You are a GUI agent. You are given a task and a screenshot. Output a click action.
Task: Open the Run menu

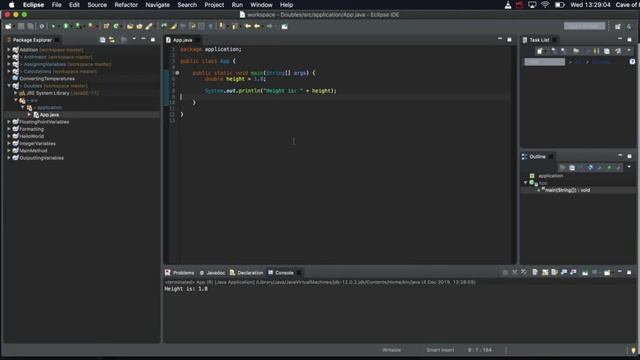(237, 5)
